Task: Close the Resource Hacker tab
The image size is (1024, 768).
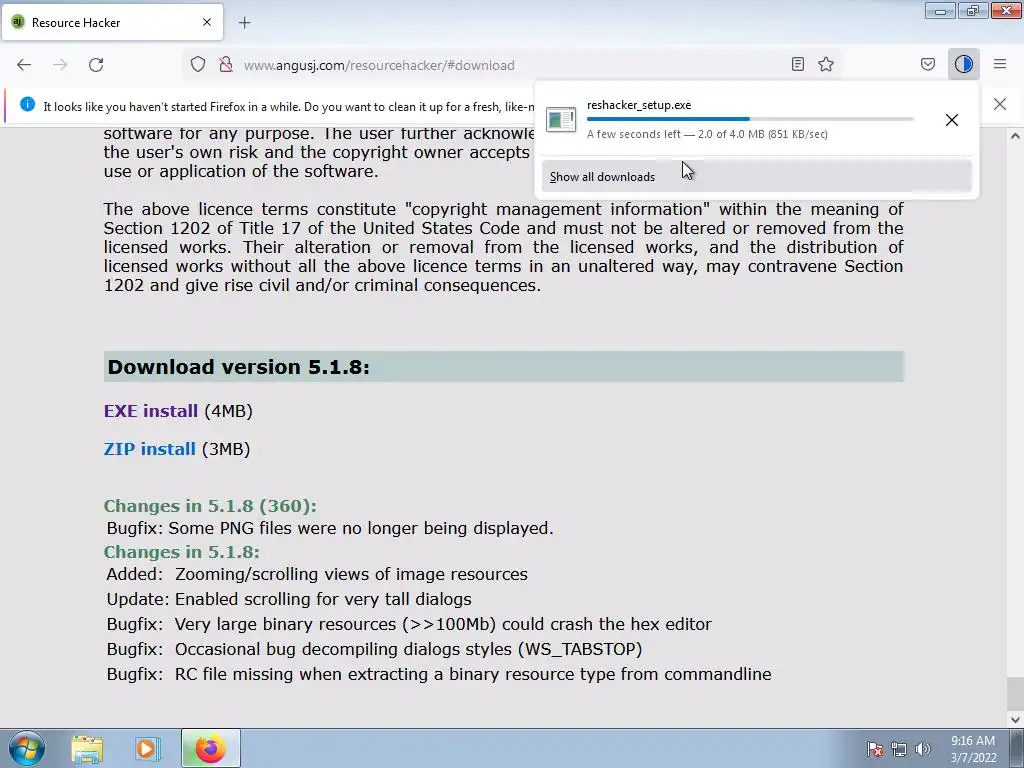Action: 207,22
